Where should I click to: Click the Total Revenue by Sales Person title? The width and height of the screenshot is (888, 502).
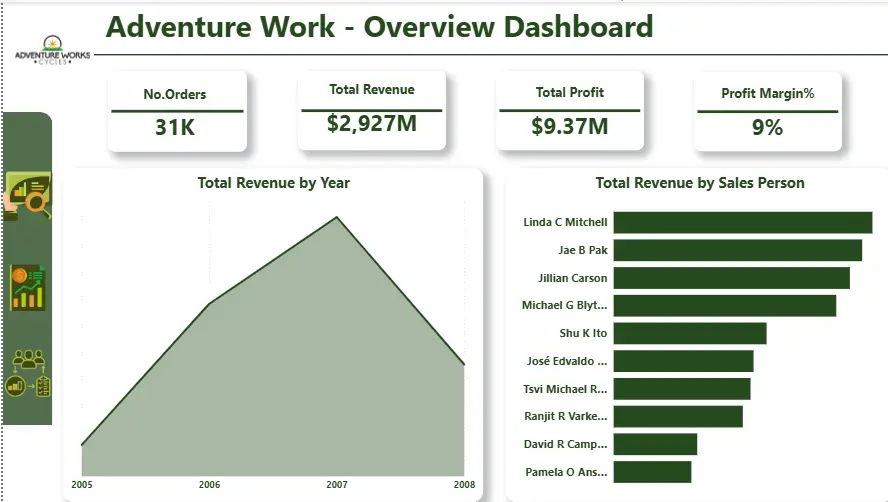[x=700, y=183]
